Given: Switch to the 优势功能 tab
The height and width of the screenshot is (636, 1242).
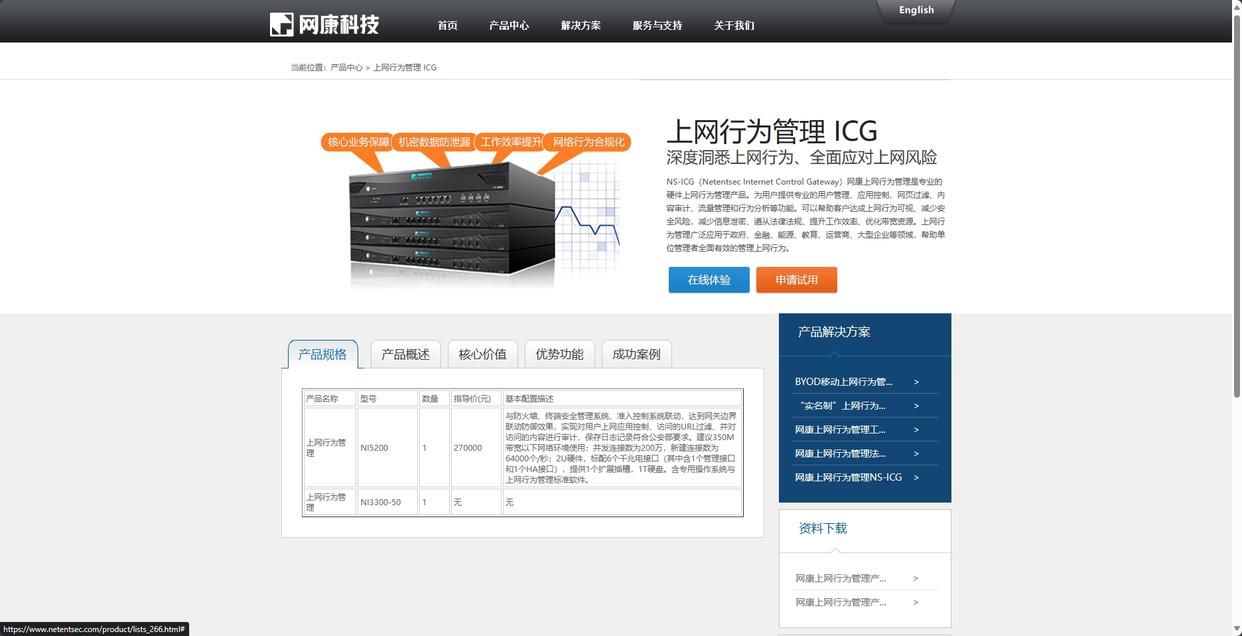Looking at the screenshot, I should [559, 354].
